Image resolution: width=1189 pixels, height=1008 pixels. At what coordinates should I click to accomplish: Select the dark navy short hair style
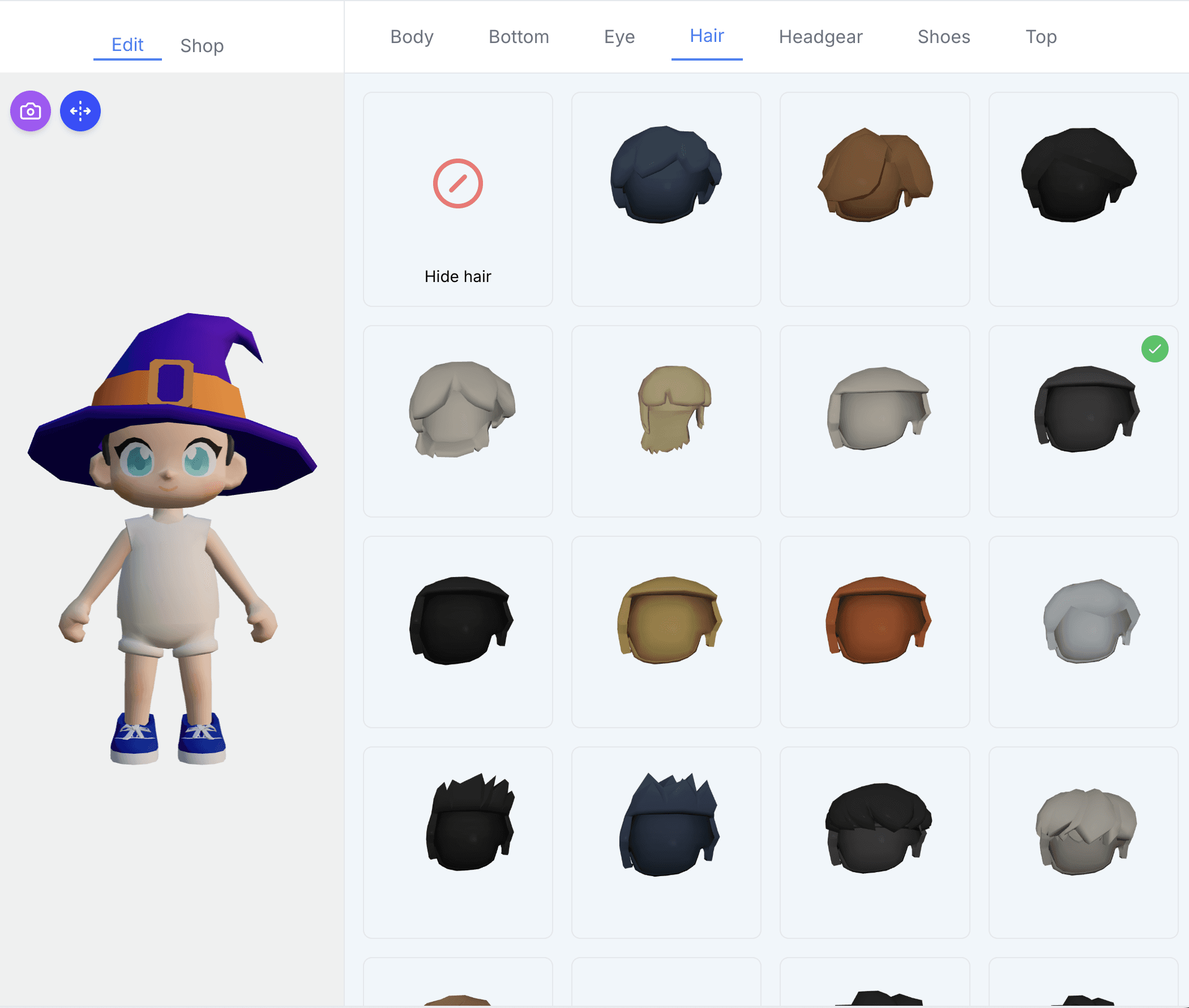point(666,175)
